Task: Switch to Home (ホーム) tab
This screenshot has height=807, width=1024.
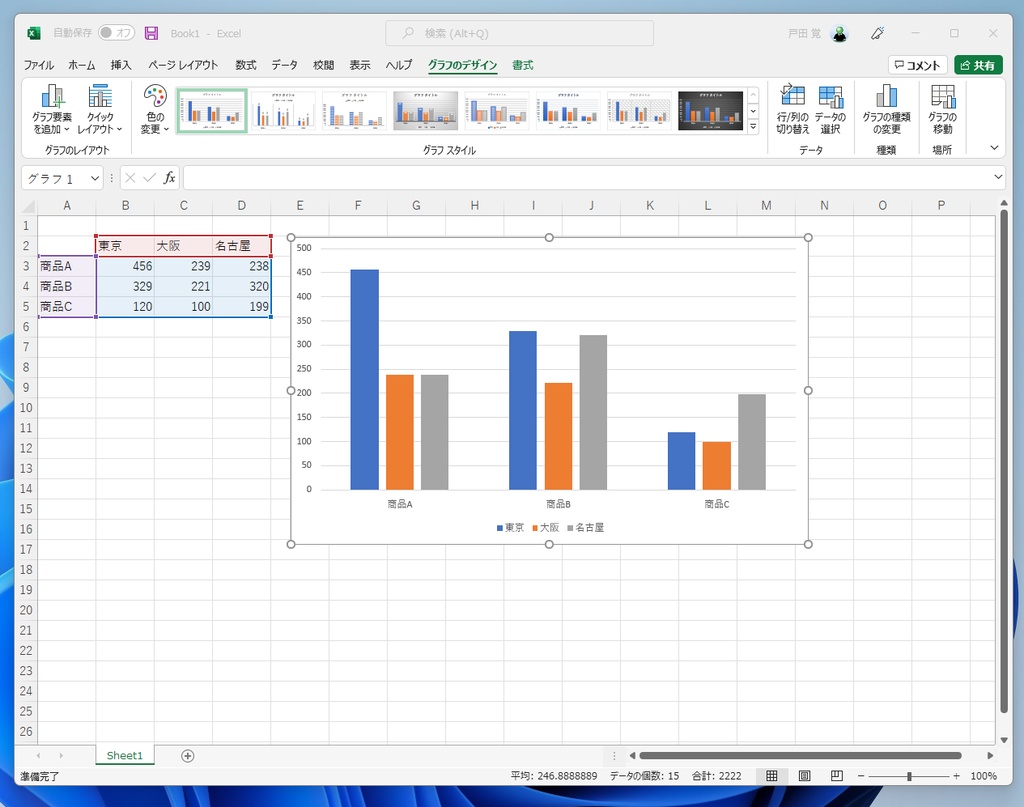Action: (x=82, y=65)
